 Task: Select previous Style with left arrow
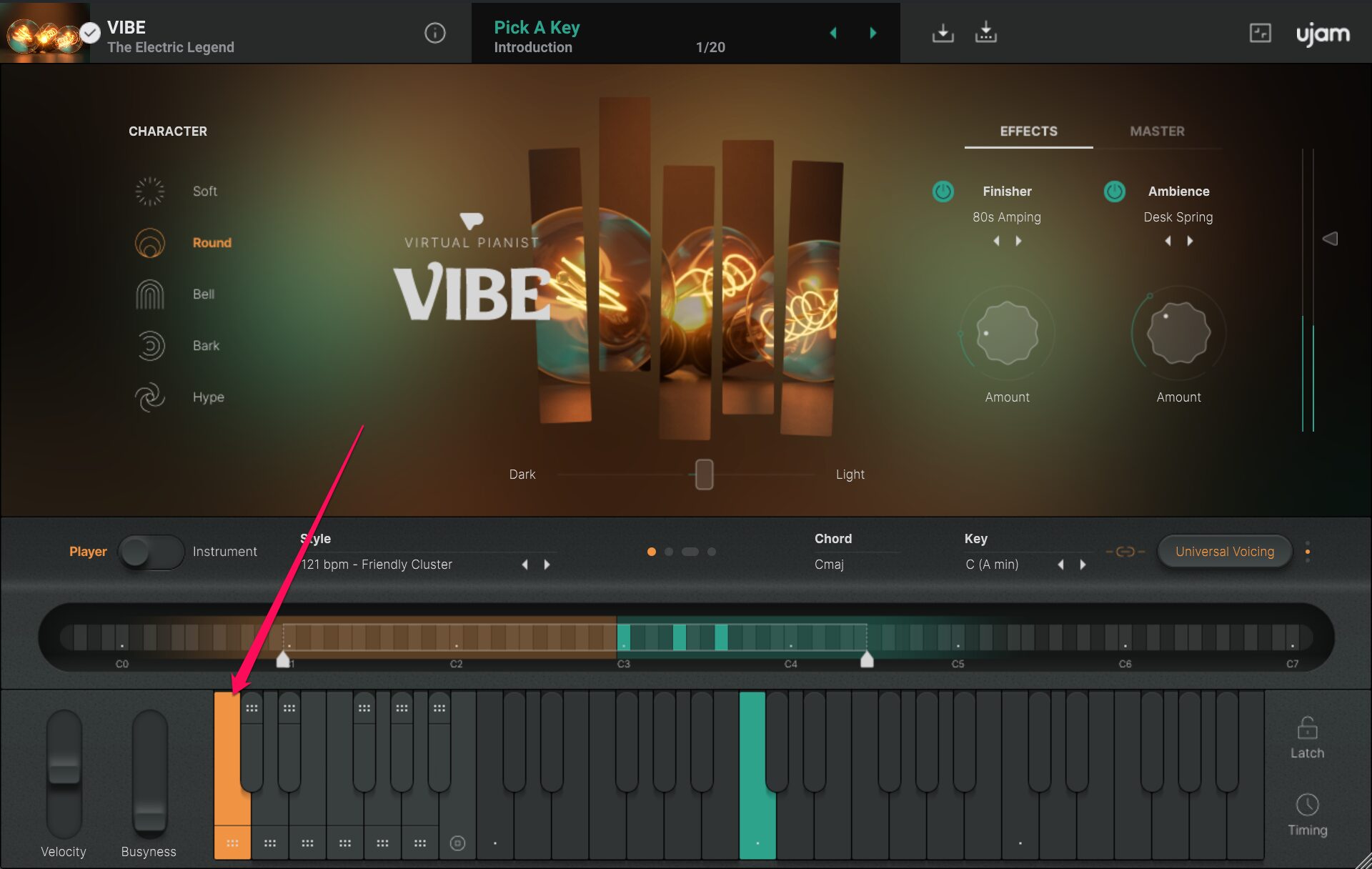(525, 565)
